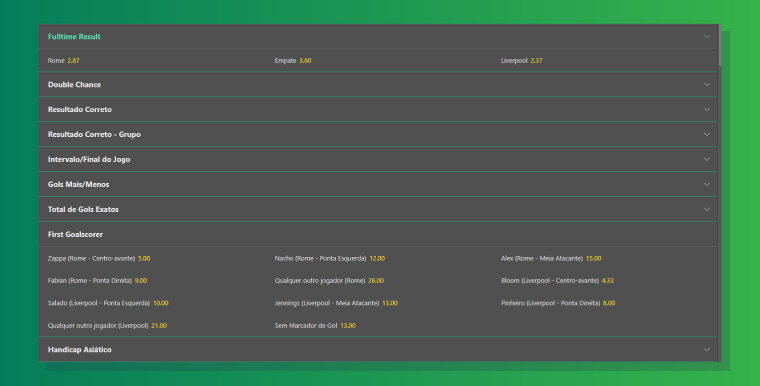Select Nacho first goalscorer at 12.00
The height and width of the screenshot is (386, 760).
click(x=330, y=258)
